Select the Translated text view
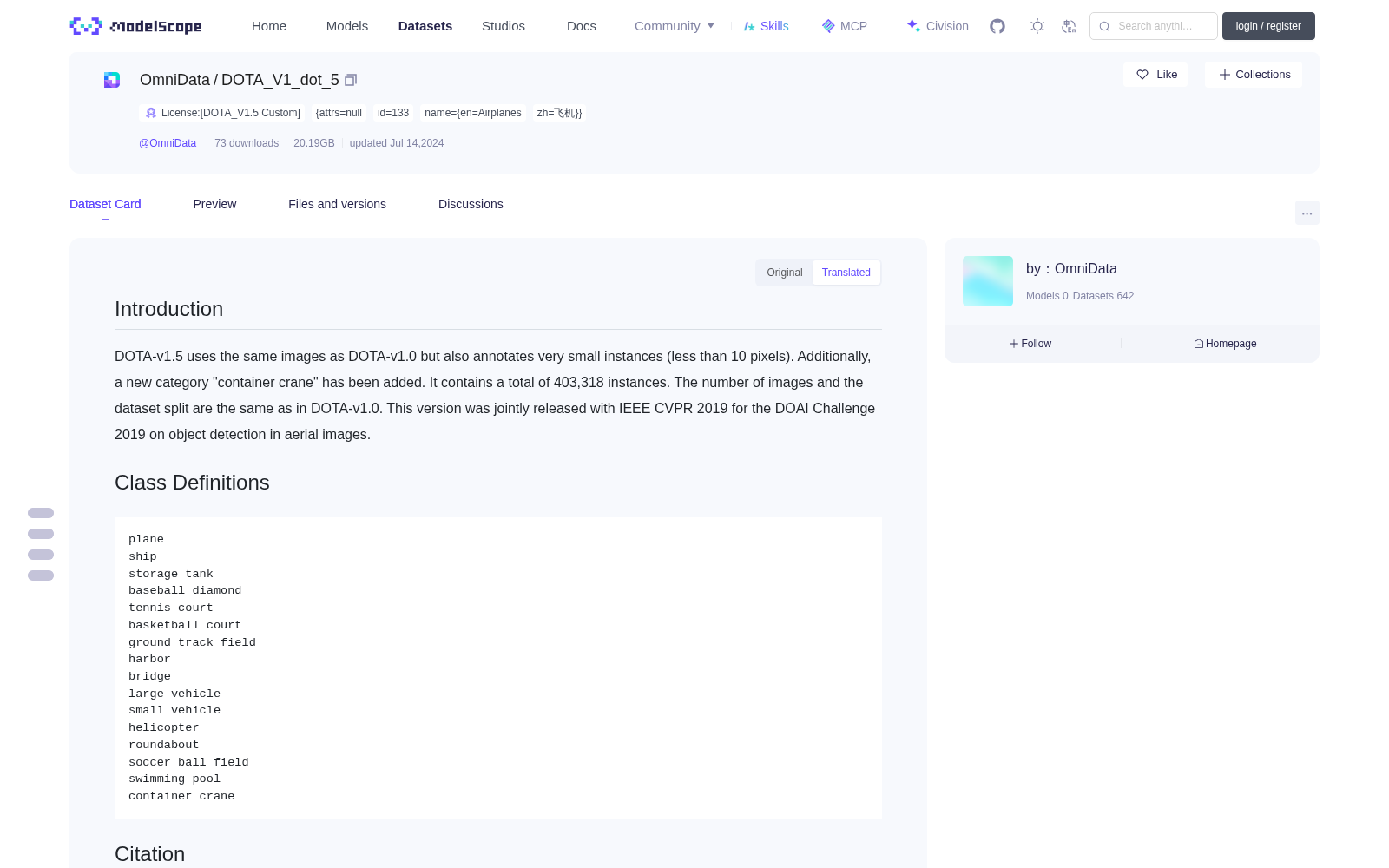The height and width of the screenshot is (868, 1389). click(x=846, y=273)
